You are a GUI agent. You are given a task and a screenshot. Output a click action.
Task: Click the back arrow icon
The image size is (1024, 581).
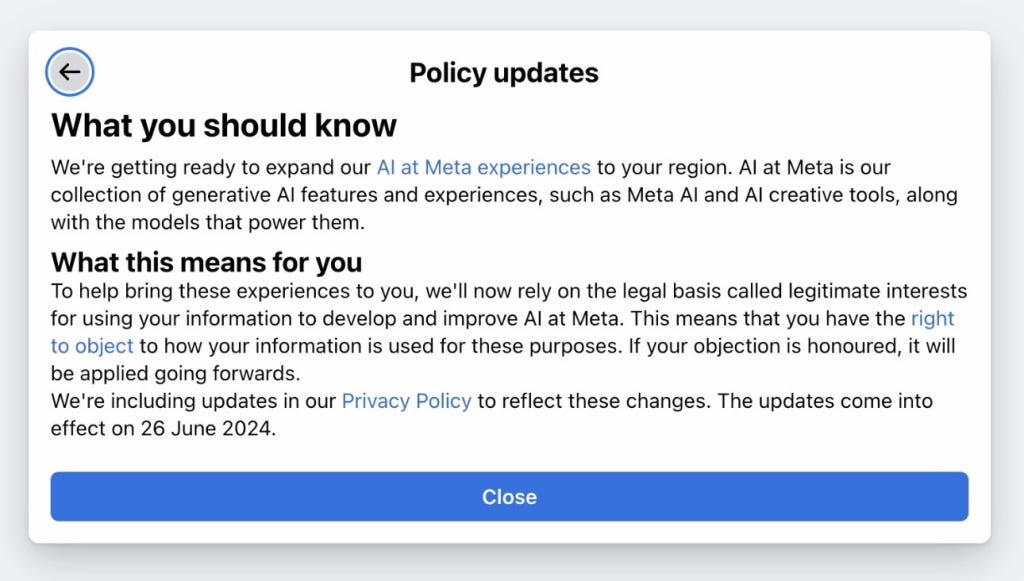[69, 73]
